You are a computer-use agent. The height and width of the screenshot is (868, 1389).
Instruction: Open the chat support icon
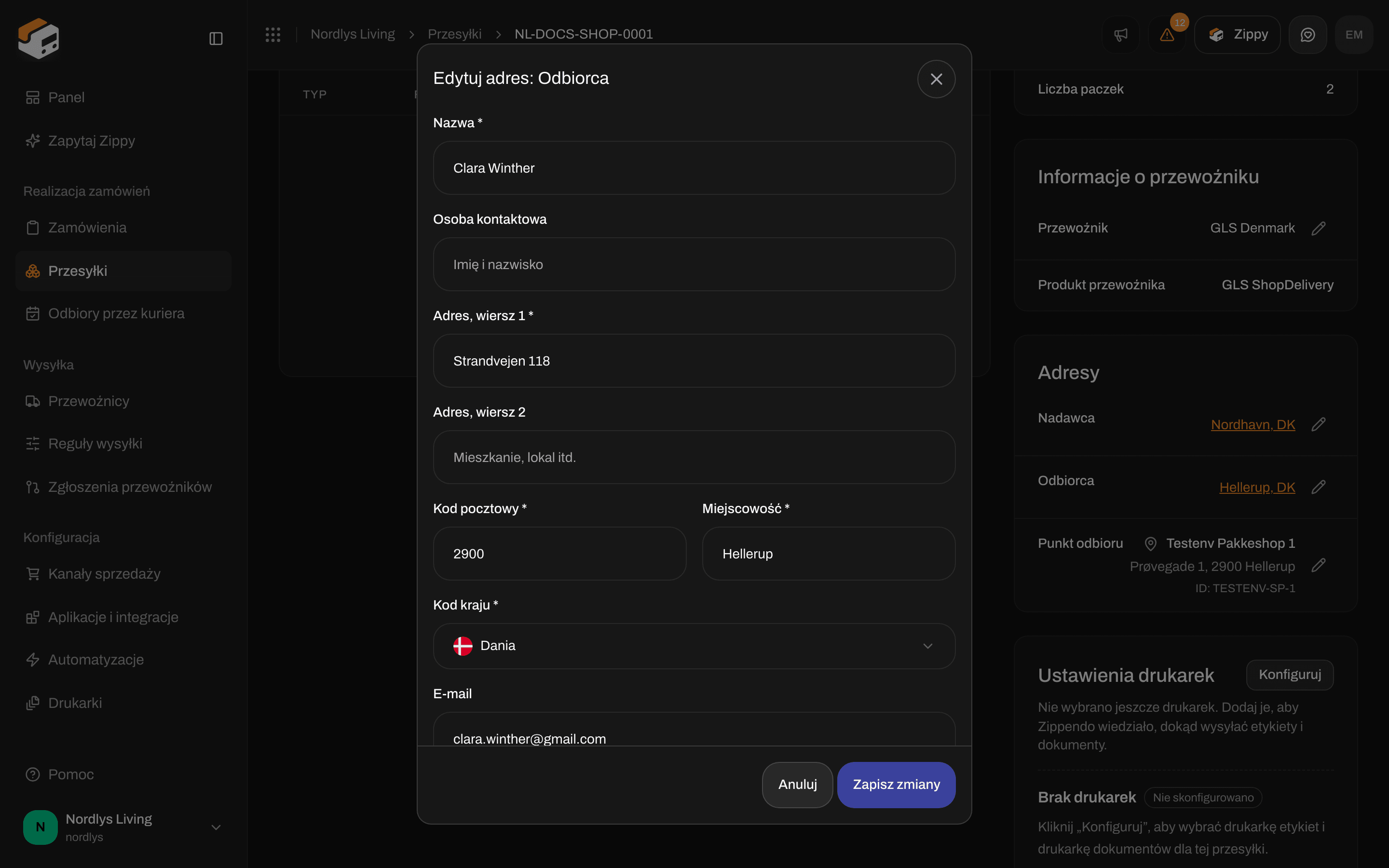click(1307, 34)
